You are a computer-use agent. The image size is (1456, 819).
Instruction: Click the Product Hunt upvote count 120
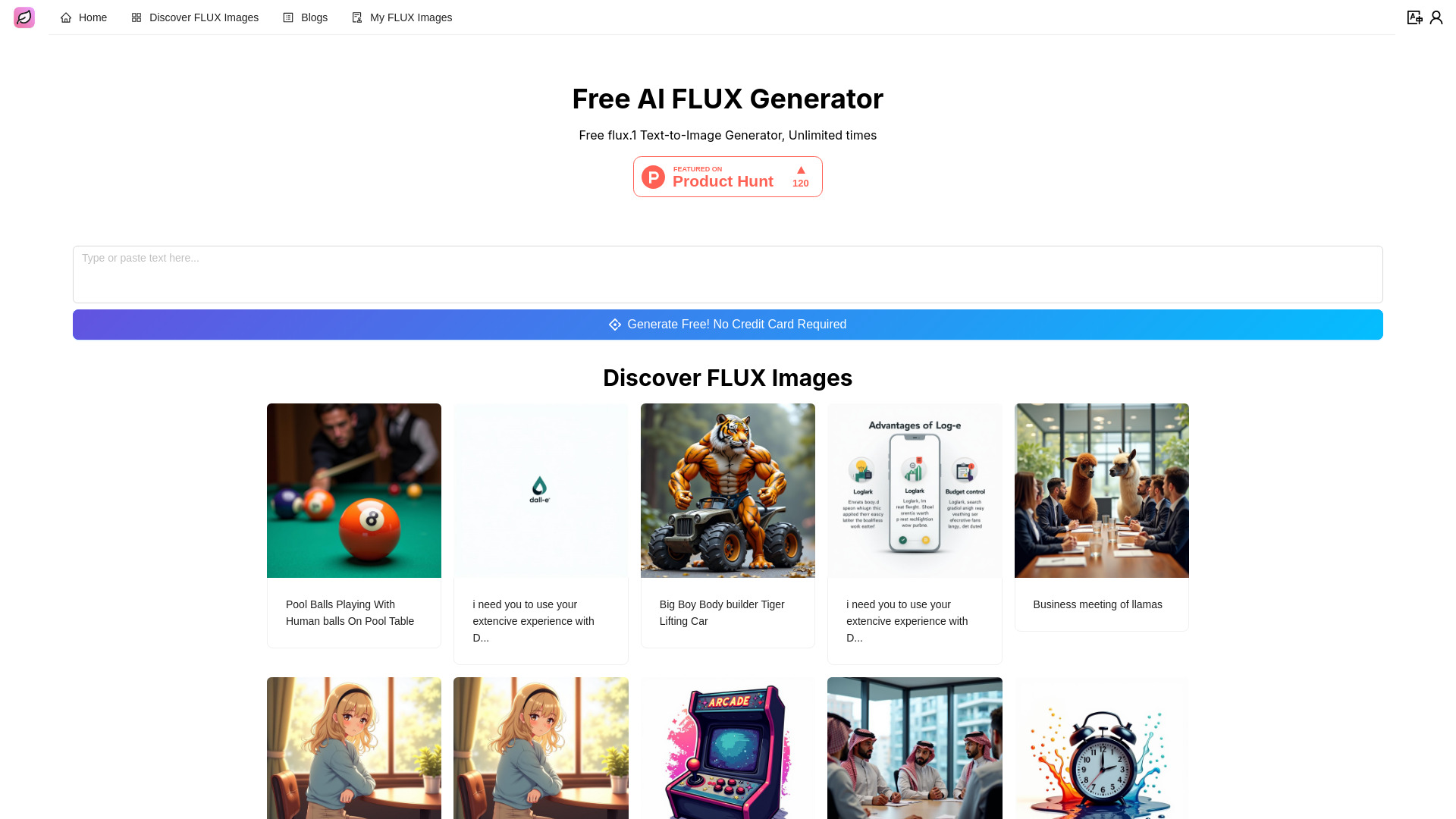[800, 183]
